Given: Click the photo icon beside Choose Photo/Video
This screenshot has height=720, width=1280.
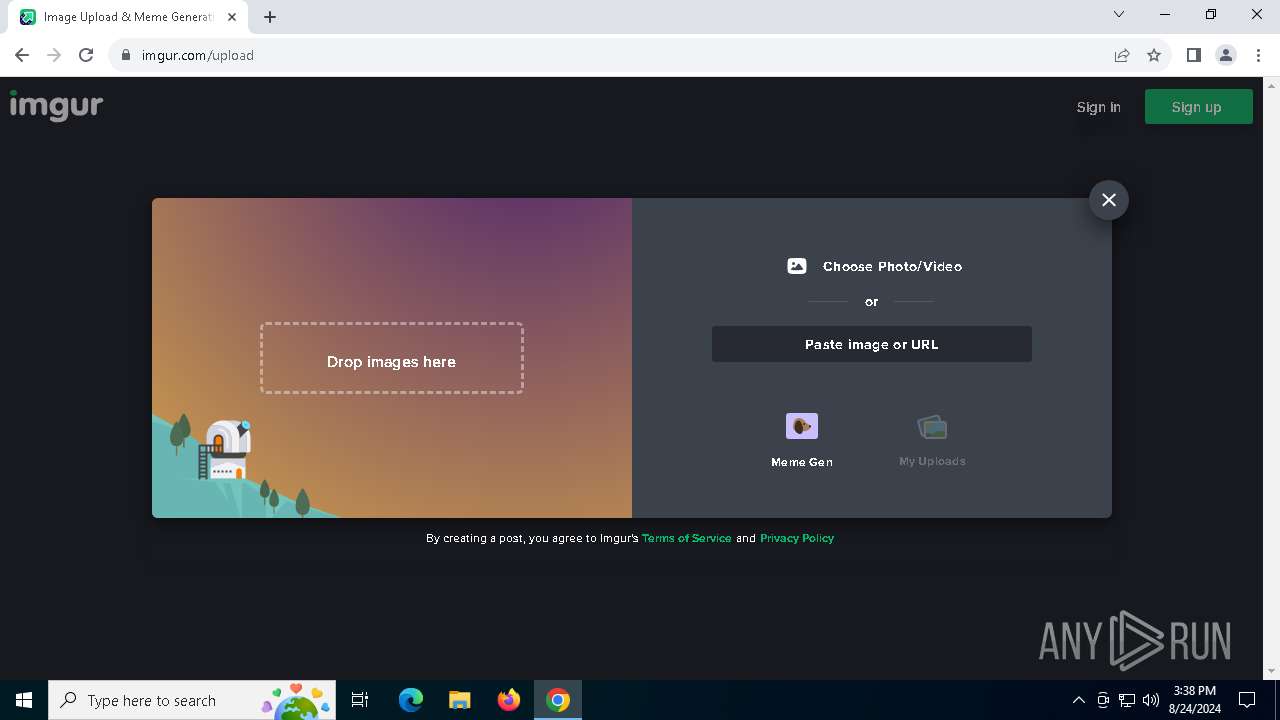Looking at the screenshot, I should tap(797, 266).
